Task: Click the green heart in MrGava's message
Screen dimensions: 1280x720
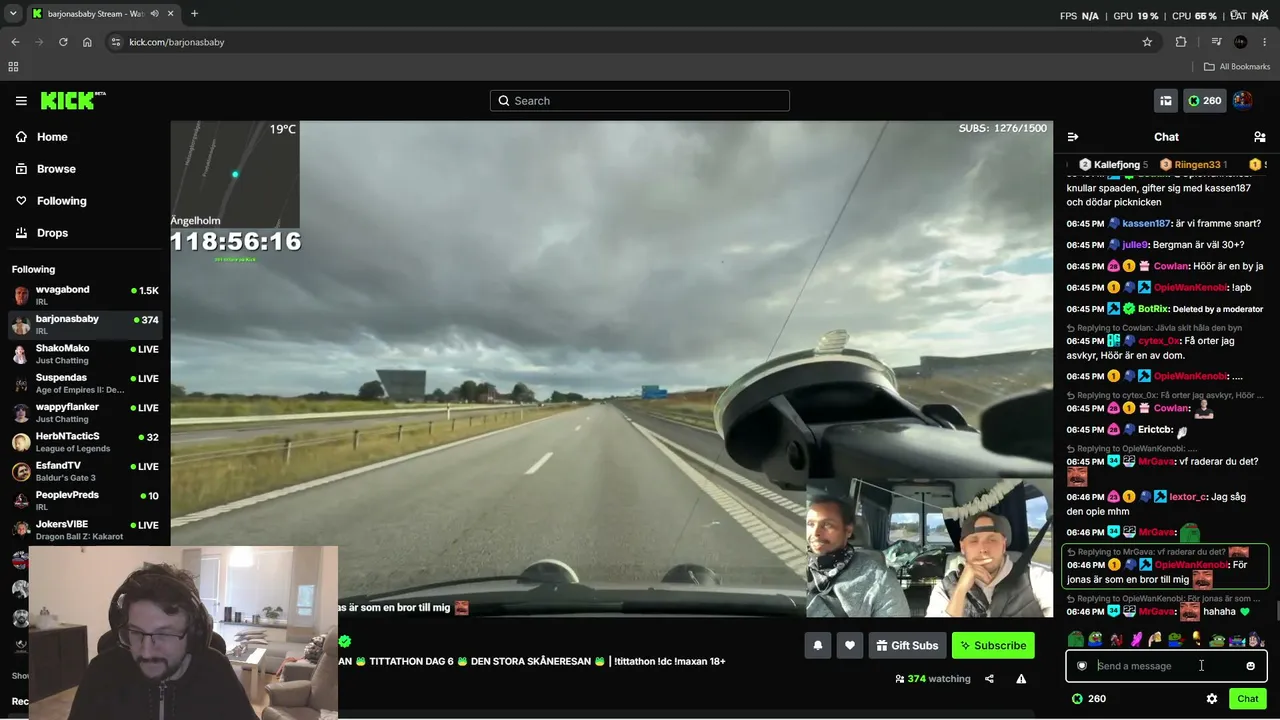Action: [1245, 612]
